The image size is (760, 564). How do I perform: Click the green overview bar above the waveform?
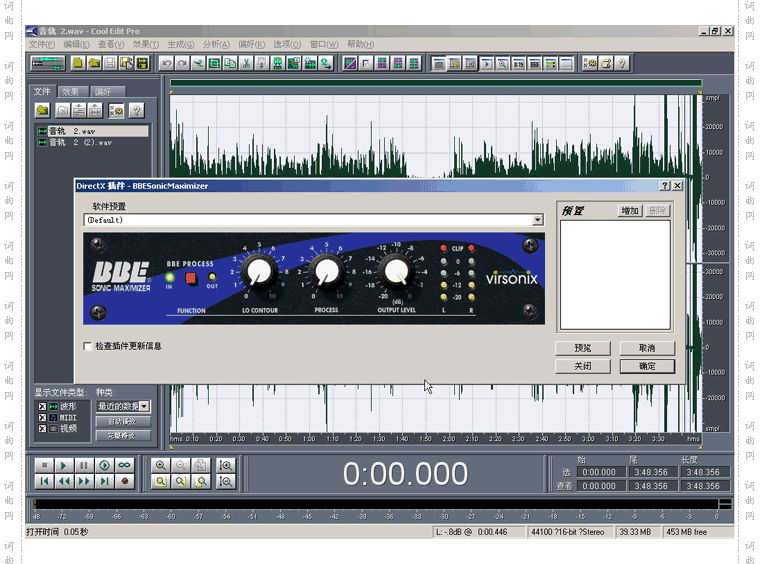436,83
